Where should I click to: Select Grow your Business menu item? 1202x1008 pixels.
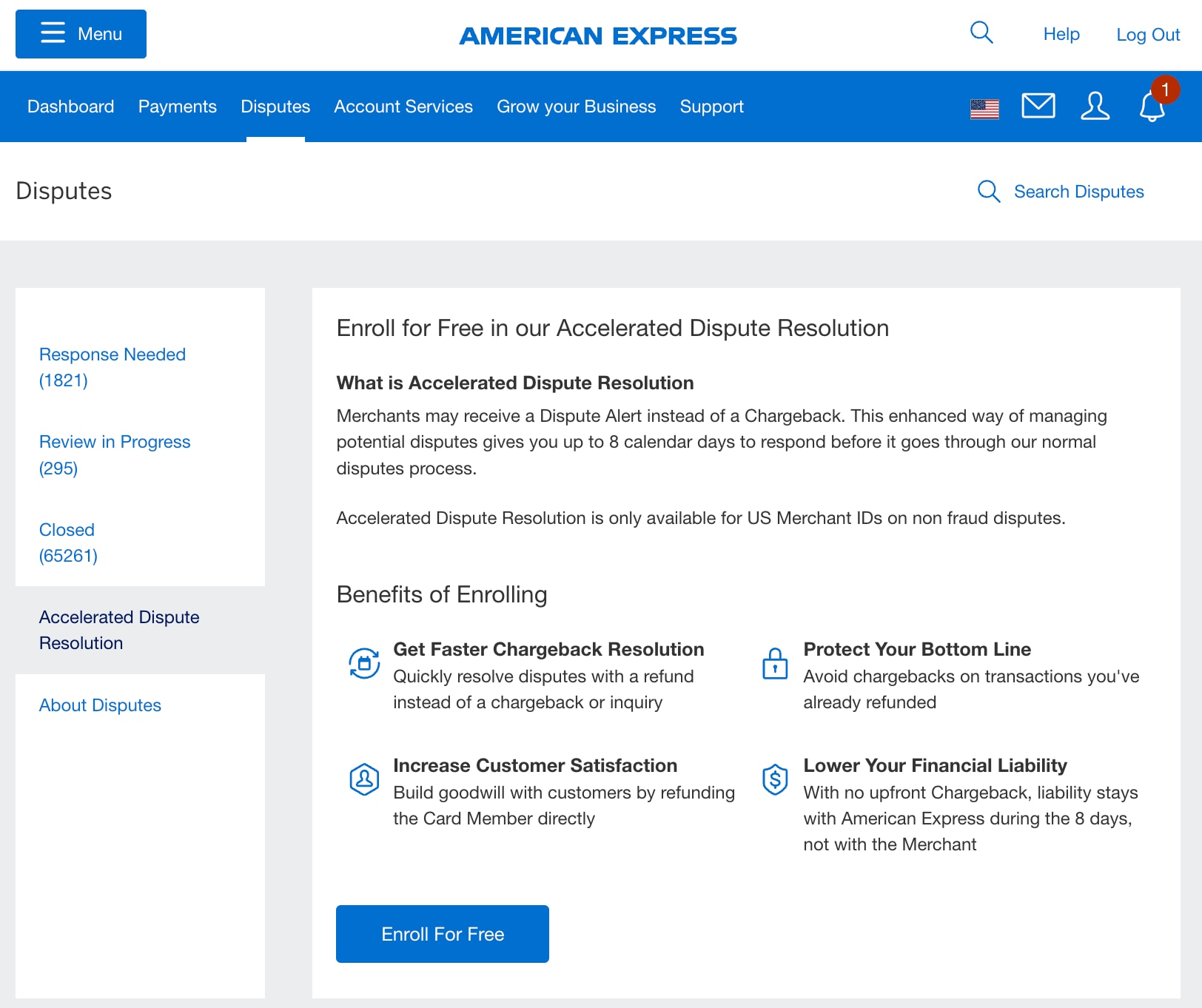576,107
